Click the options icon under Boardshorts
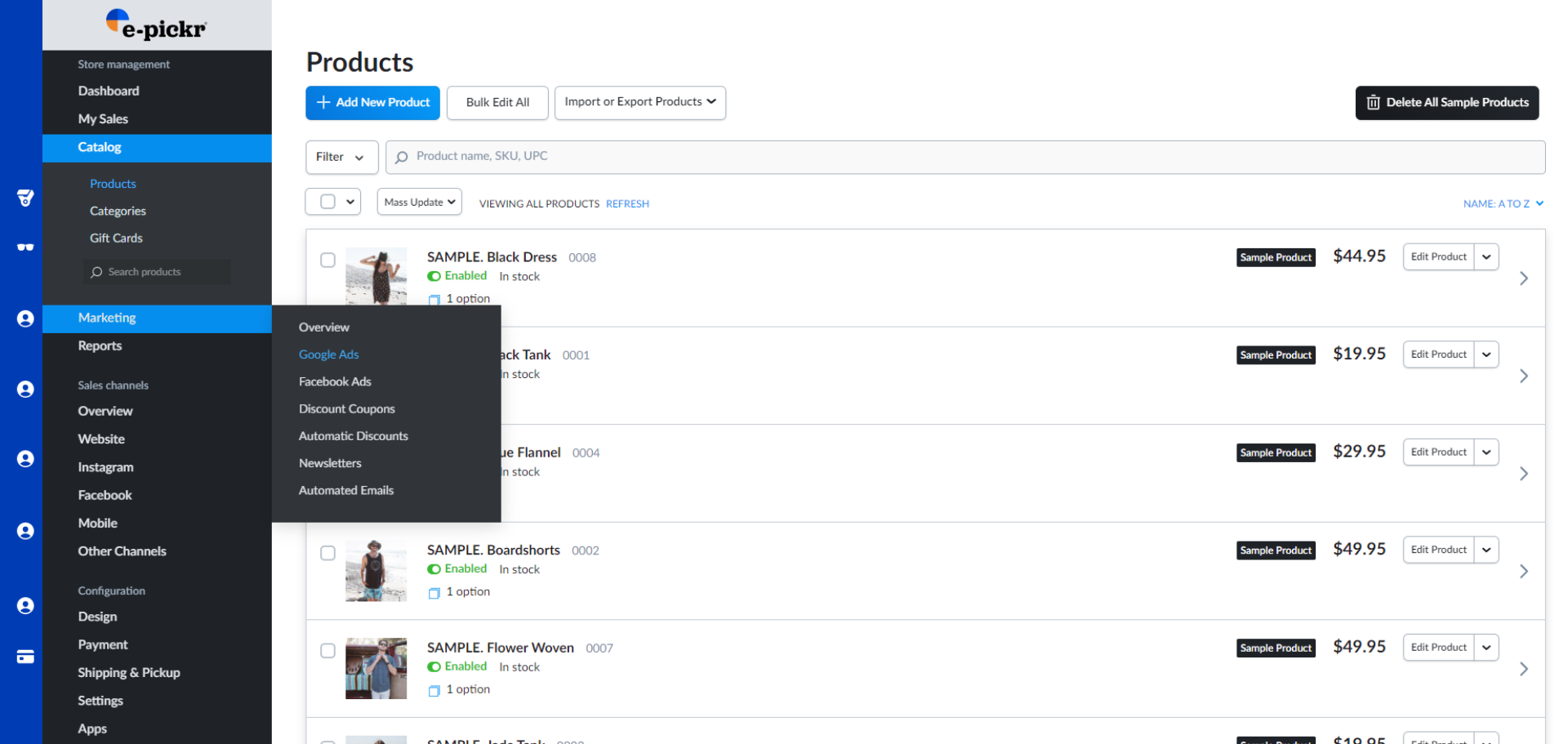 (x=434, y=593)
